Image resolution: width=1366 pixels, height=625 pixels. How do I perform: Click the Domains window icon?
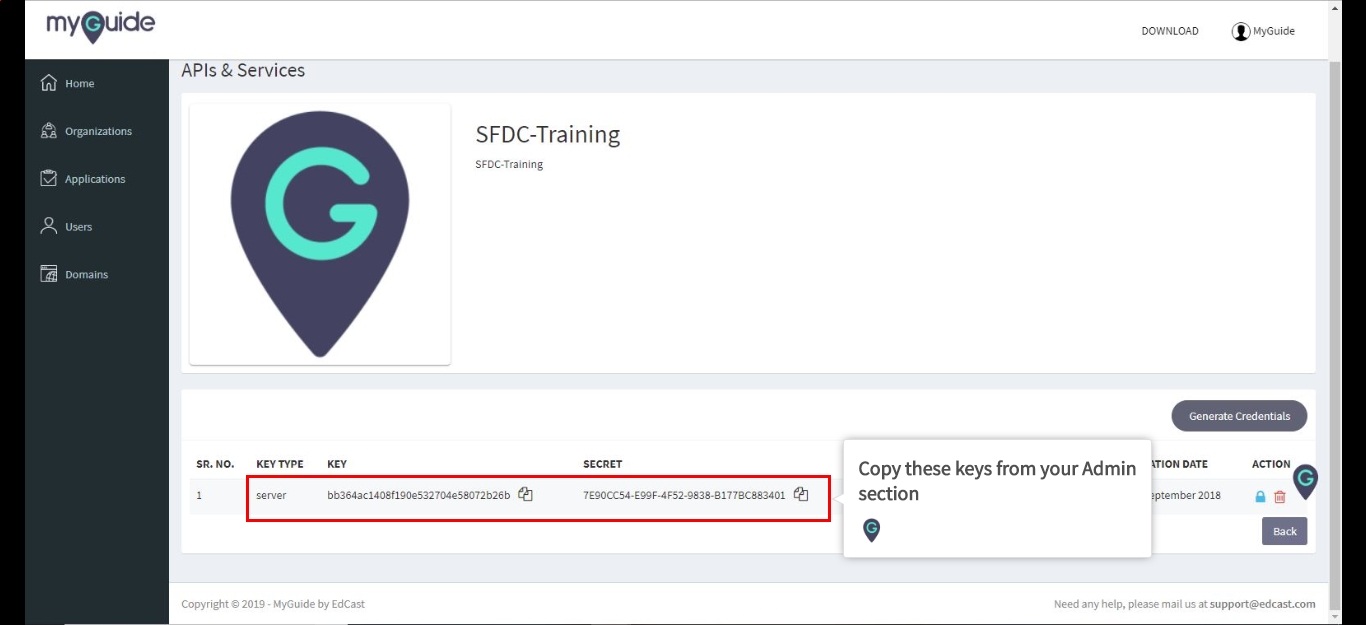click(x=48, y=274)
